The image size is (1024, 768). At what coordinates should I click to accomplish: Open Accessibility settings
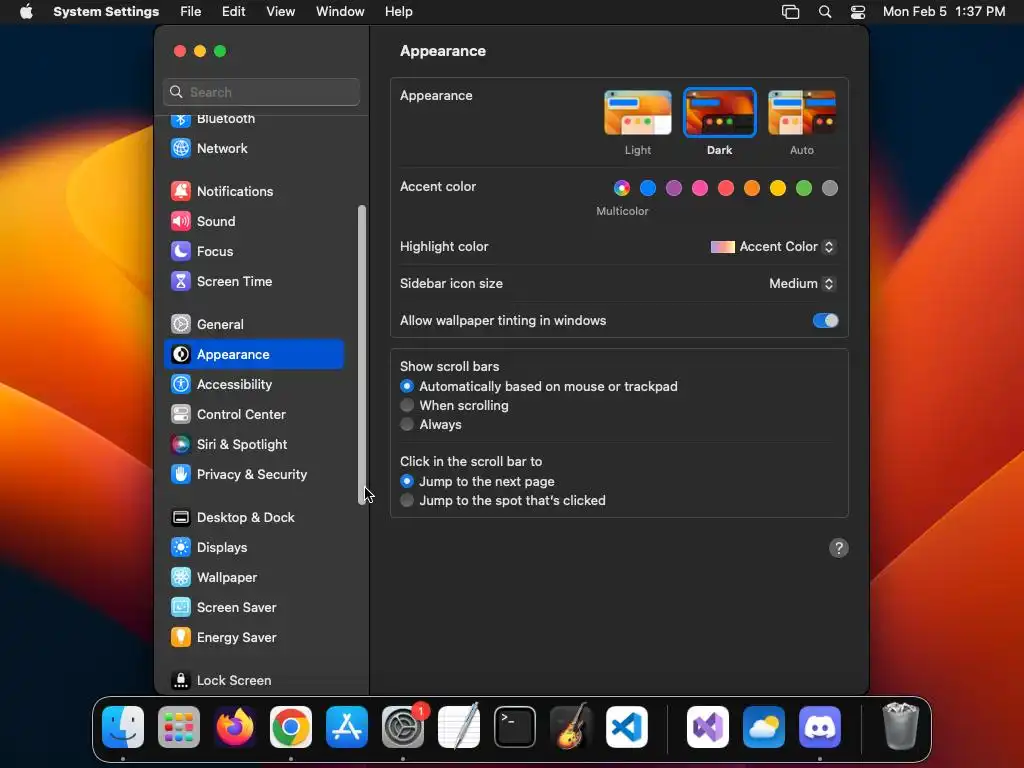pyautogui.click(x=253, y=385)
